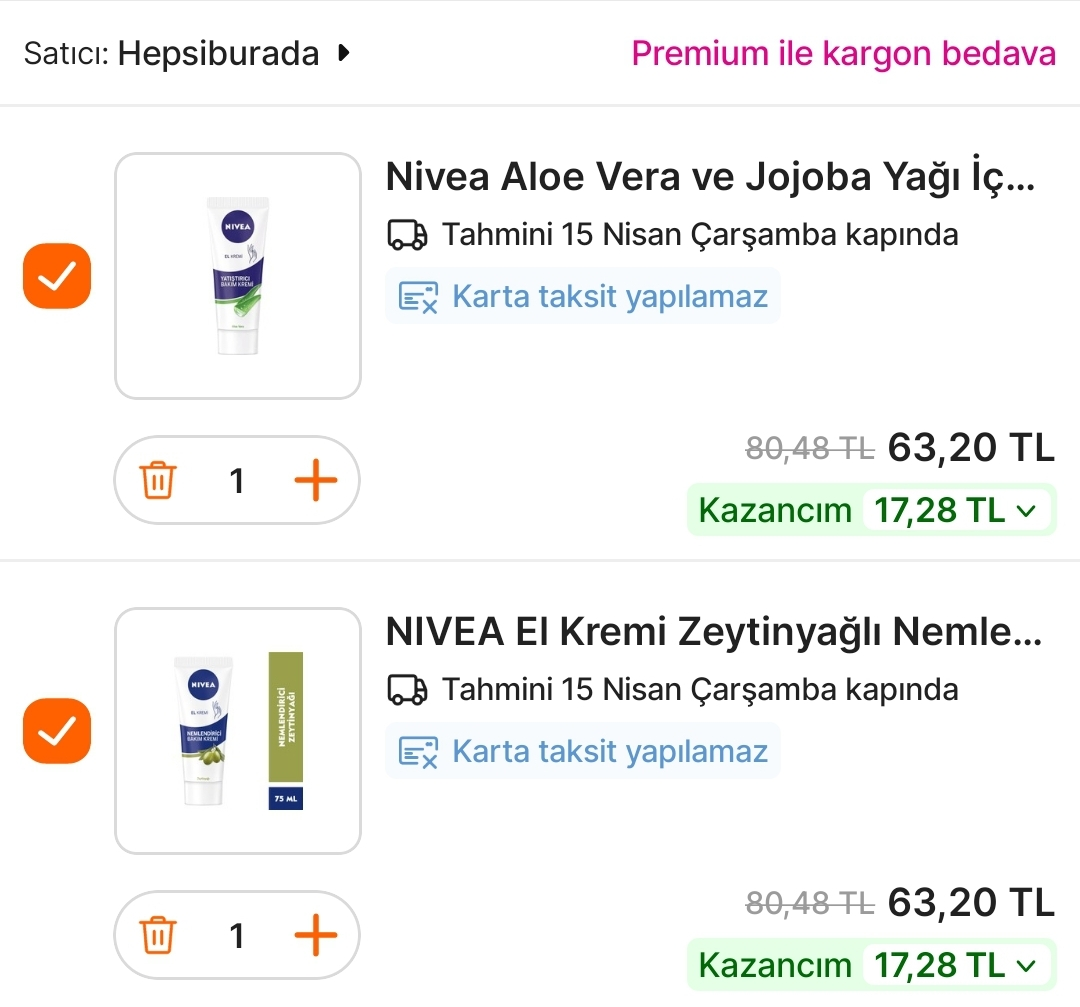View the Zeytinyağlı 75 ML cream thumbnail

coord(238,731)
